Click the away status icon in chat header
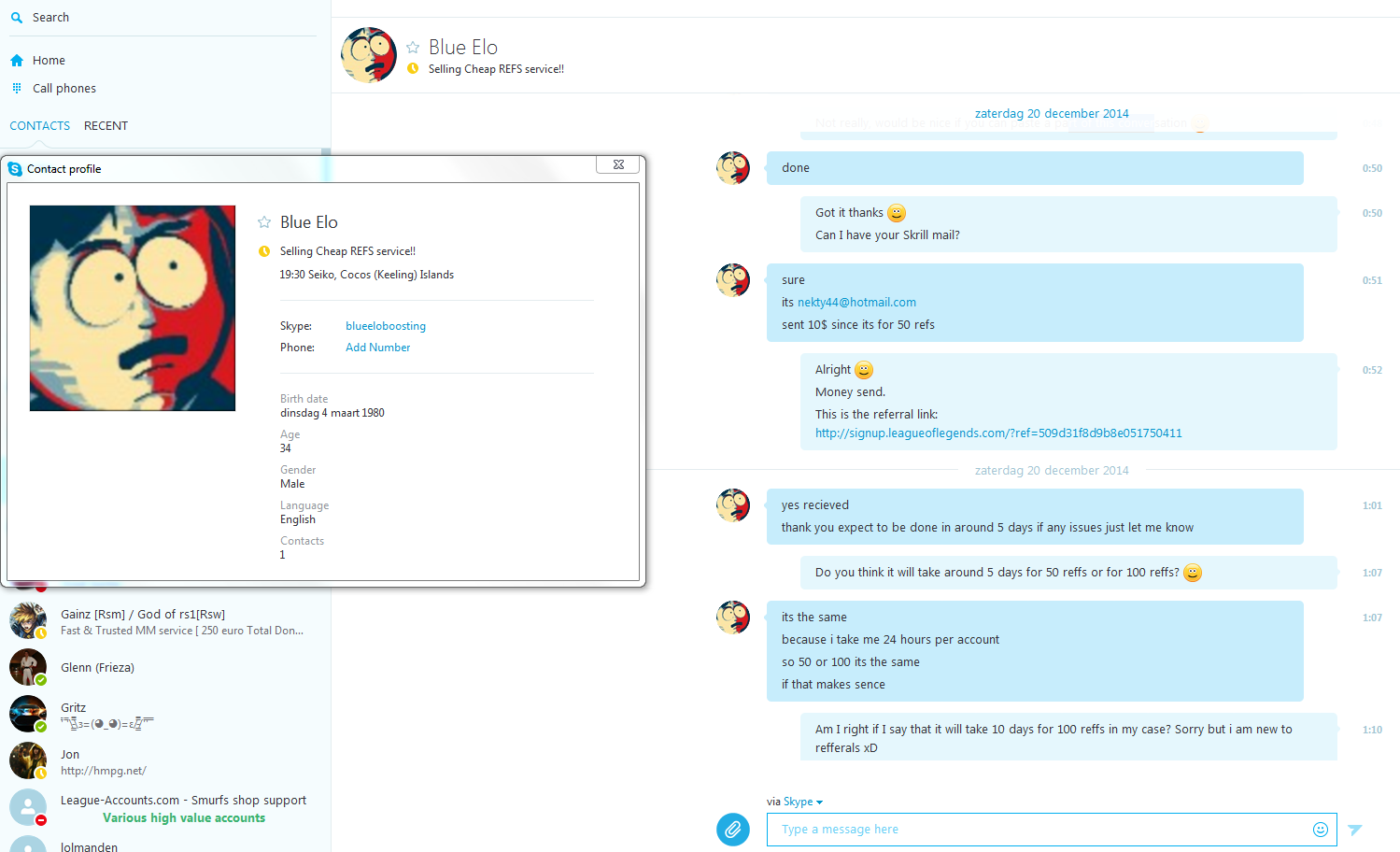1400x852 pixels. coord(413,68)
